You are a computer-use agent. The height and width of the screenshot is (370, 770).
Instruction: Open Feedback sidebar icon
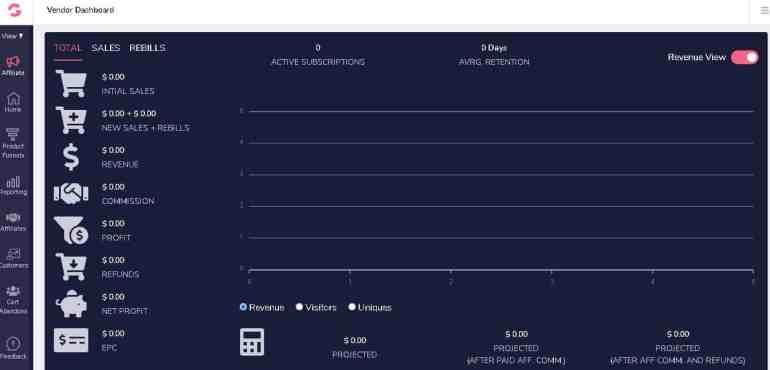point(13,348)
